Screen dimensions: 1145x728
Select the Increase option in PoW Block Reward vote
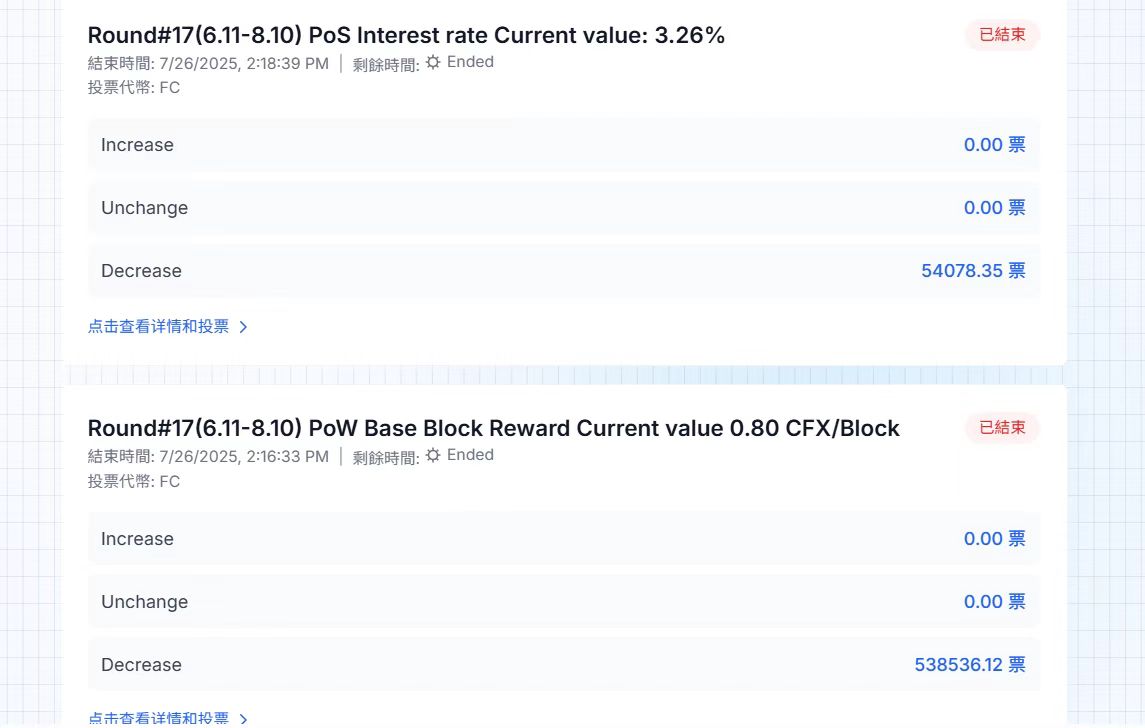click(x=564, y=538)
